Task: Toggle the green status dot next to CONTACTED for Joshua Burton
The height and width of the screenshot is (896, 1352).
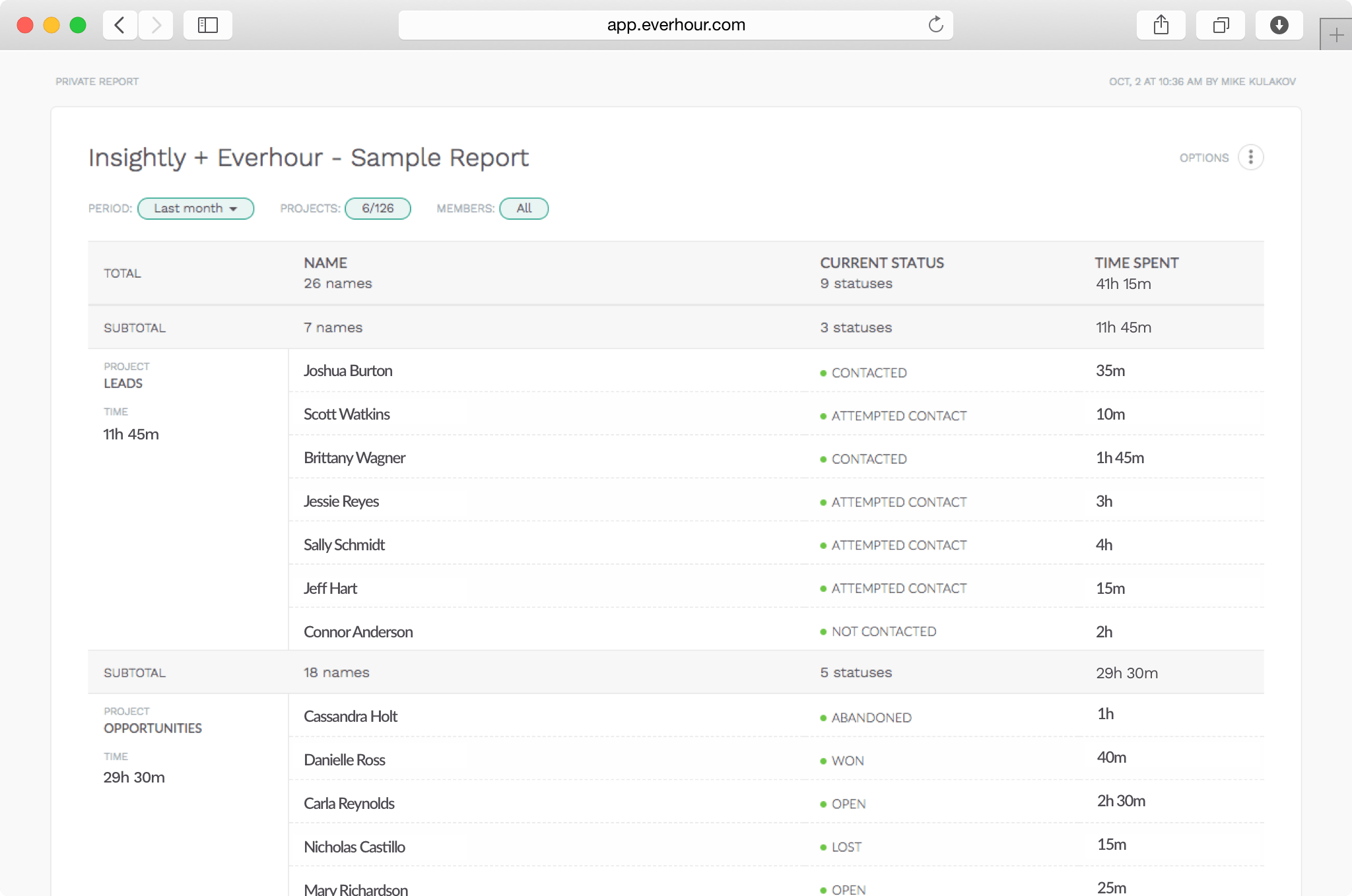Action: coord(824,373)
